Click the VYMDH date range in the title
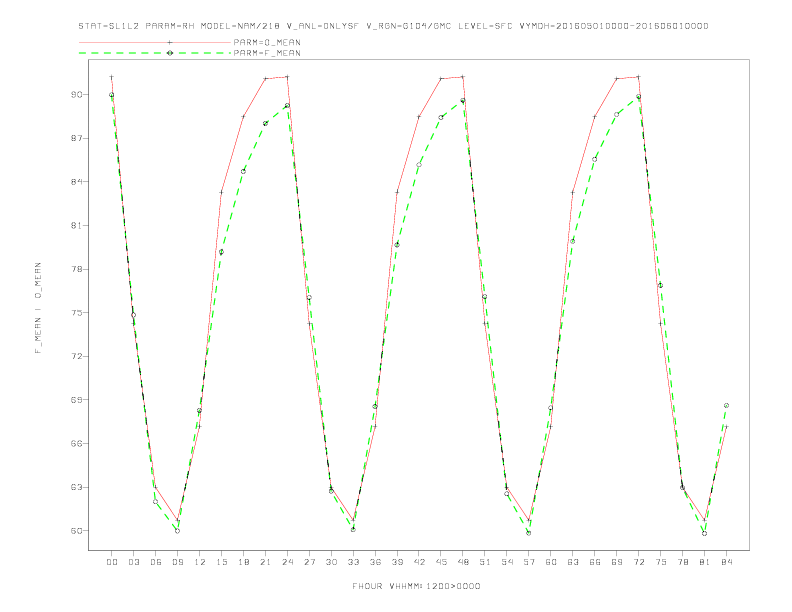792x612 pixels. [x=614, y=26]
